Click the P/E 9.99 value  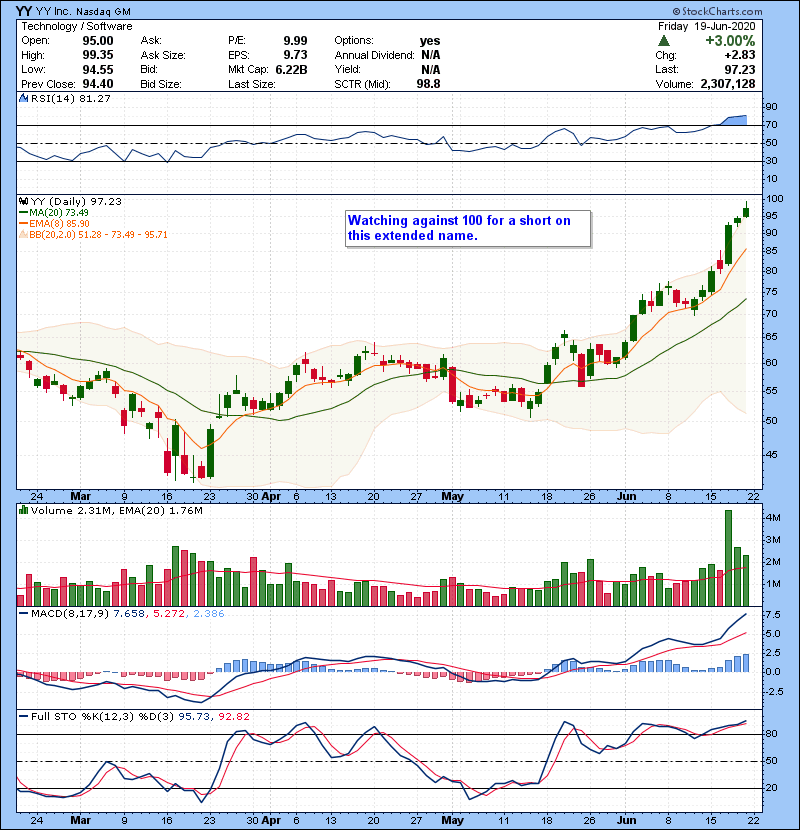click(295, 41)
